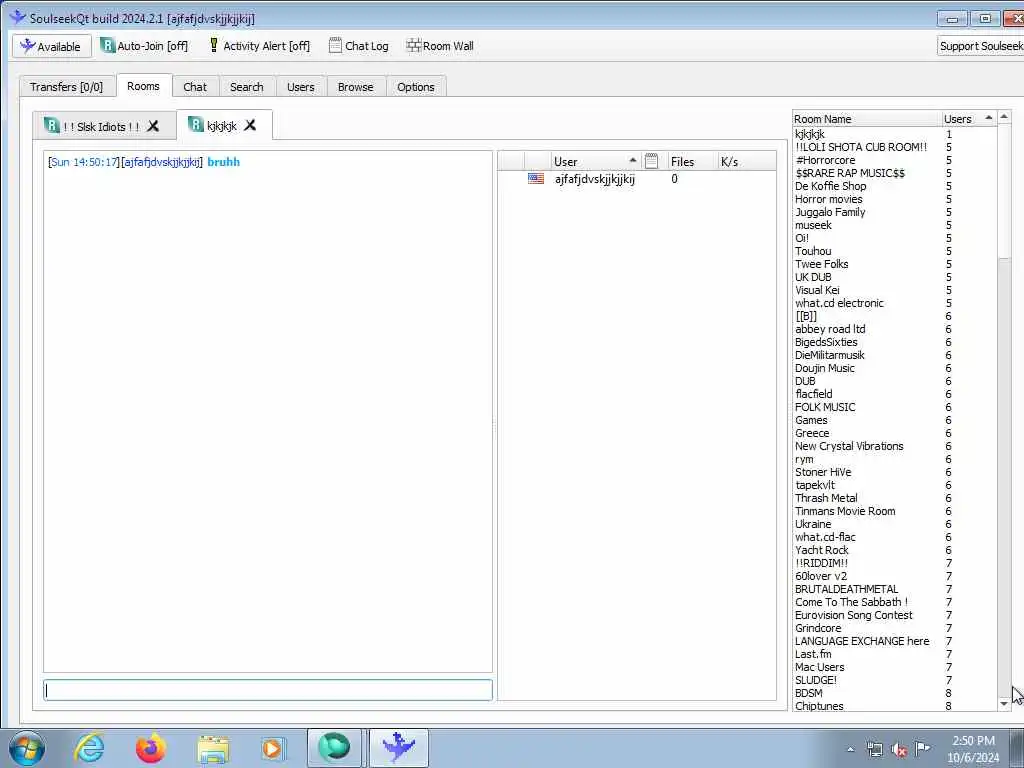
Task: Sort rooms by Room Name header
Action: (x=866, y=119)
